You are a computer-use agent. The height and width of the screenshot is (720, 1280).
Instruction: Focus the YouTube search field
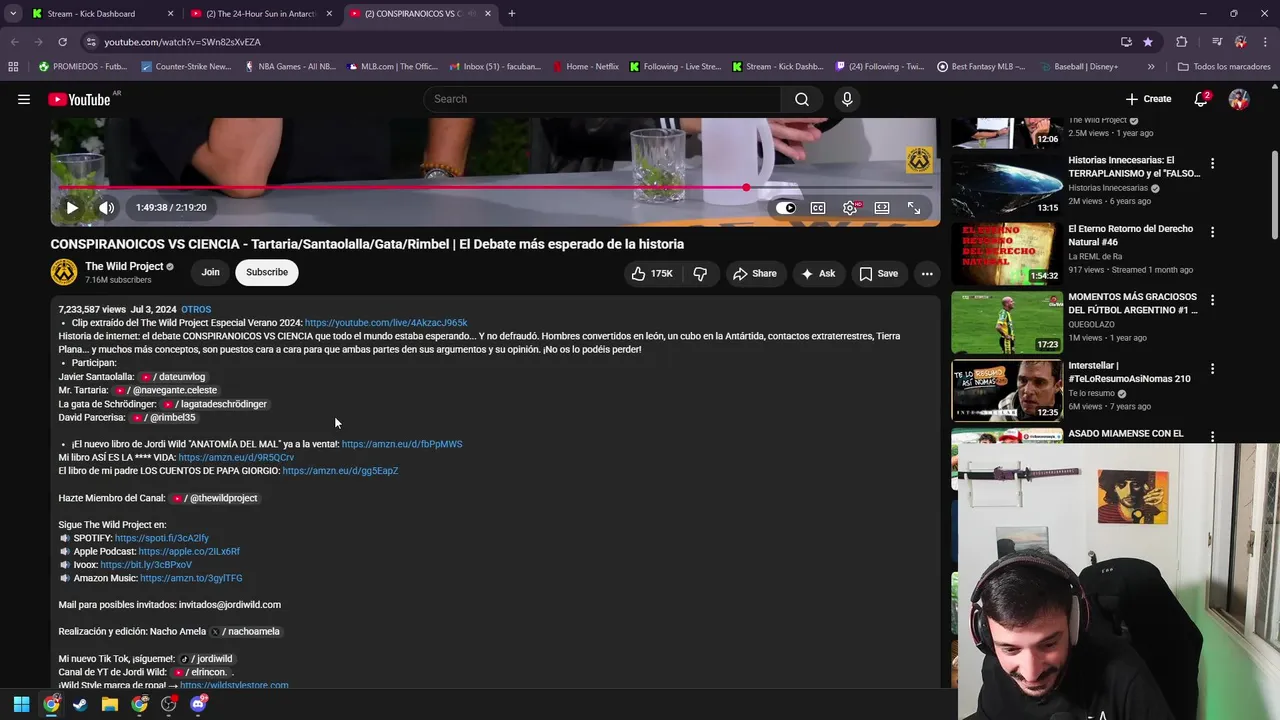pyautogui.click(x=602, y=99)
